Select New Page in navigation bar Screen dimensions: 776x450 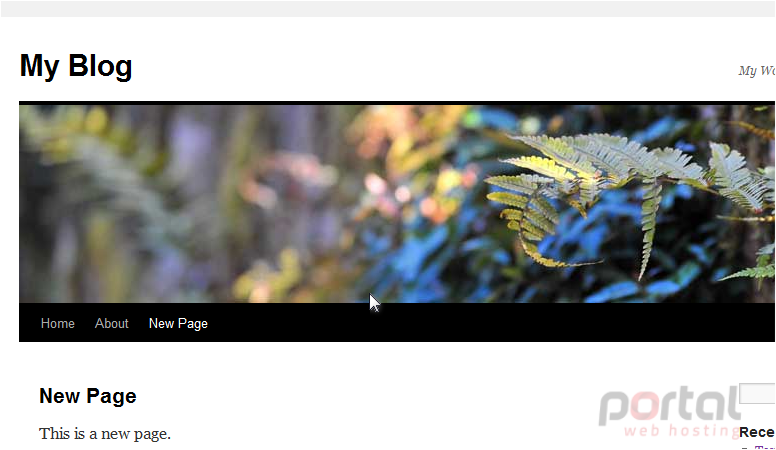coord(178,323)
